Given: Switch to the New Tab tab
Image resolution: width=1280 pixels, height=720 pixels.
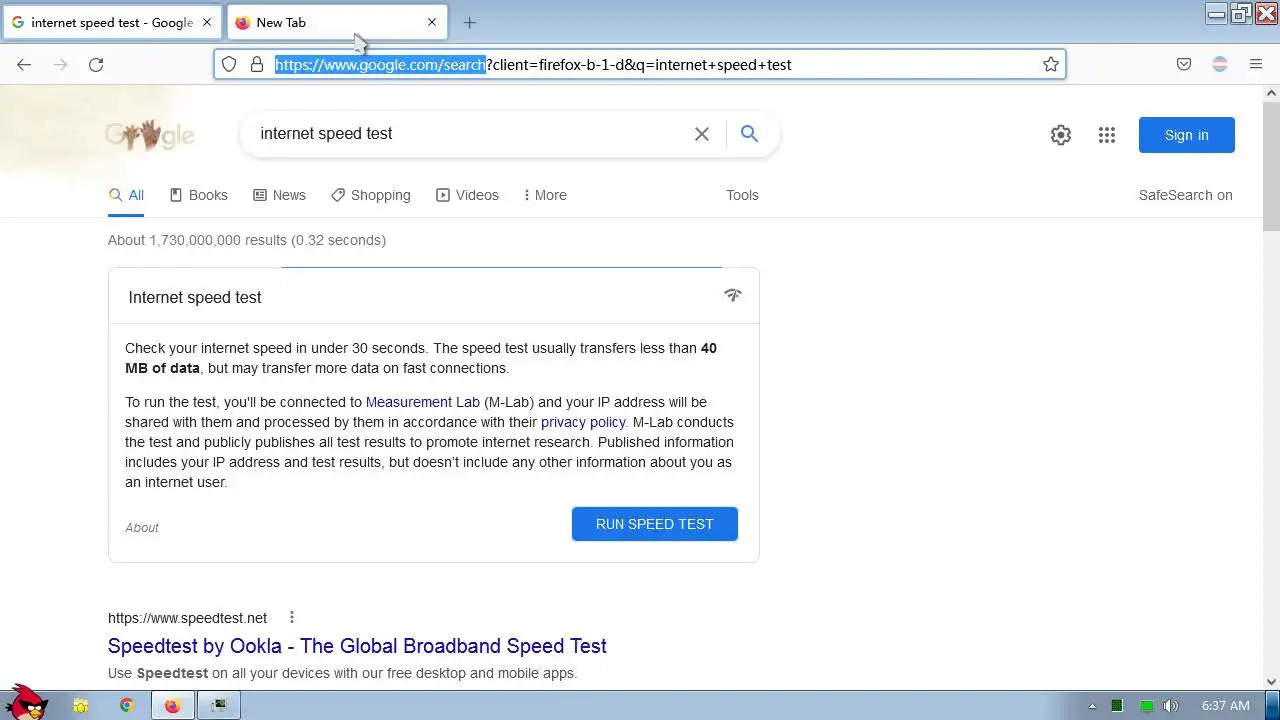Looking at the screenshot, I should (x=337, y=22).
